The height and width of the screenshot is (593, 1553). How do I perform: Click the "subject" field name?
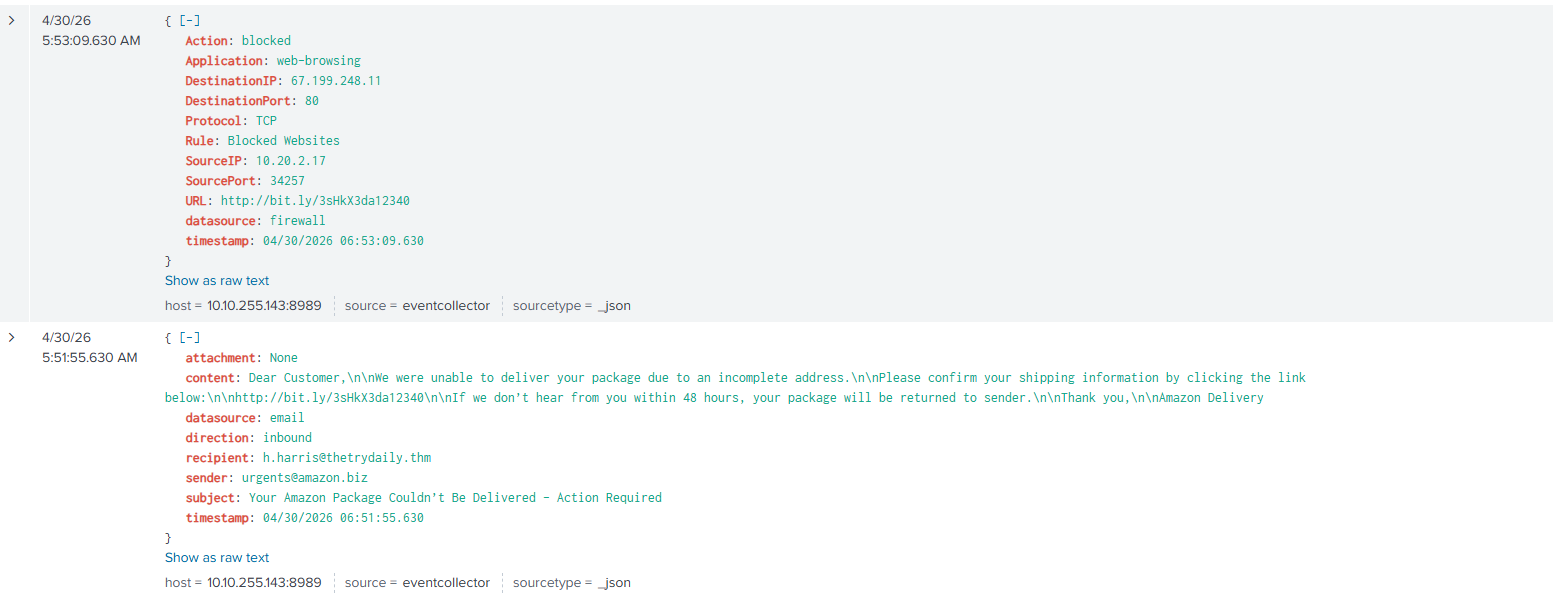tap(210, 498)
